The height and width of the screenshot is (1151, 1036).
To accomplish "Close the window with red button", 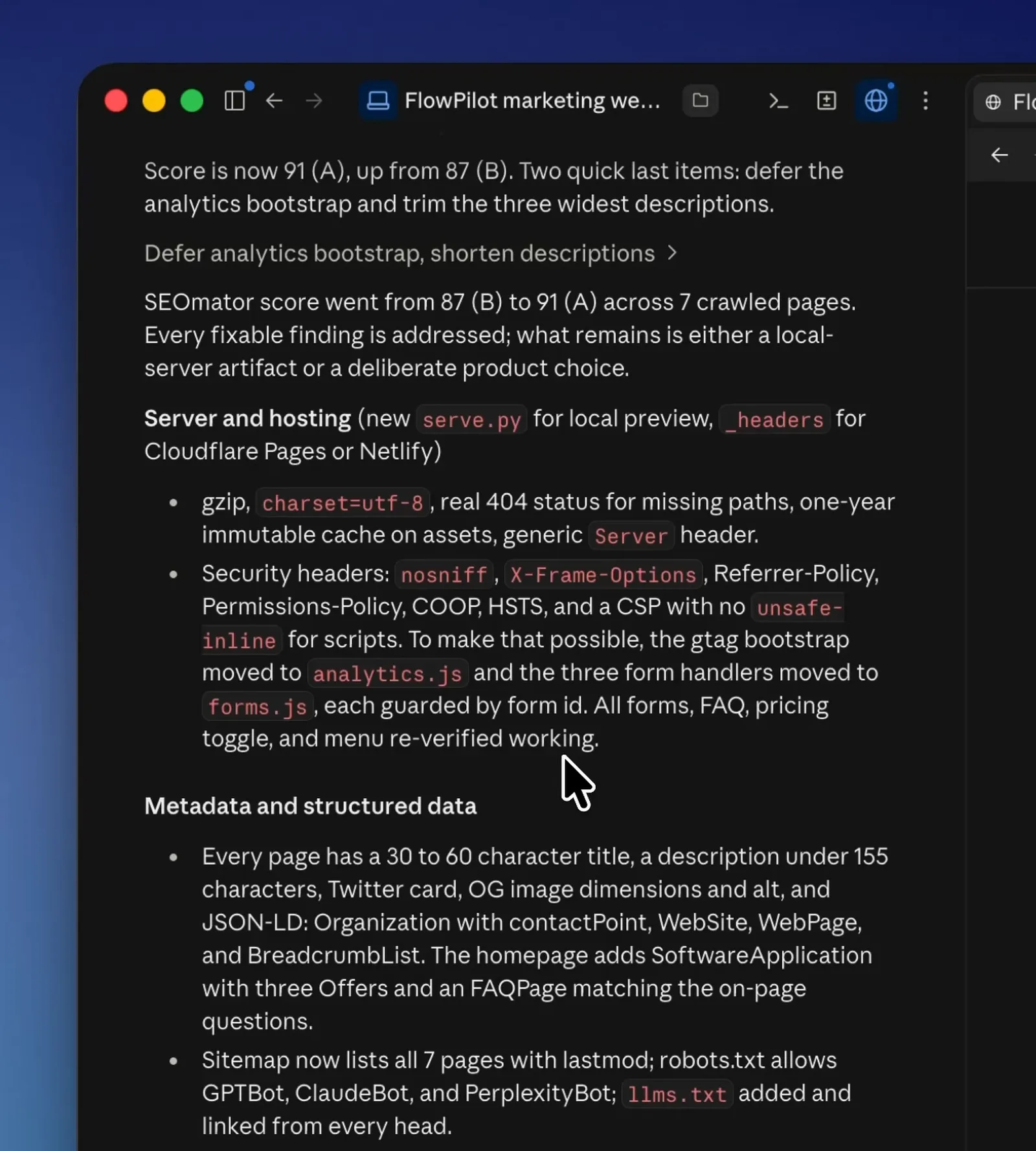I will 116,100.
